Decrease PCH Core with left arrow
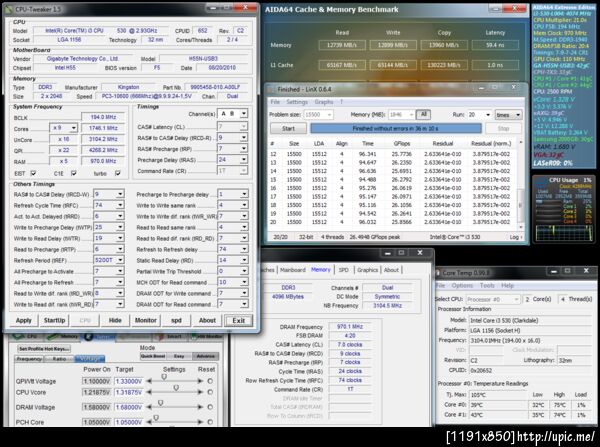The width and height of the screenshot is (600, 447). point(150,422)
